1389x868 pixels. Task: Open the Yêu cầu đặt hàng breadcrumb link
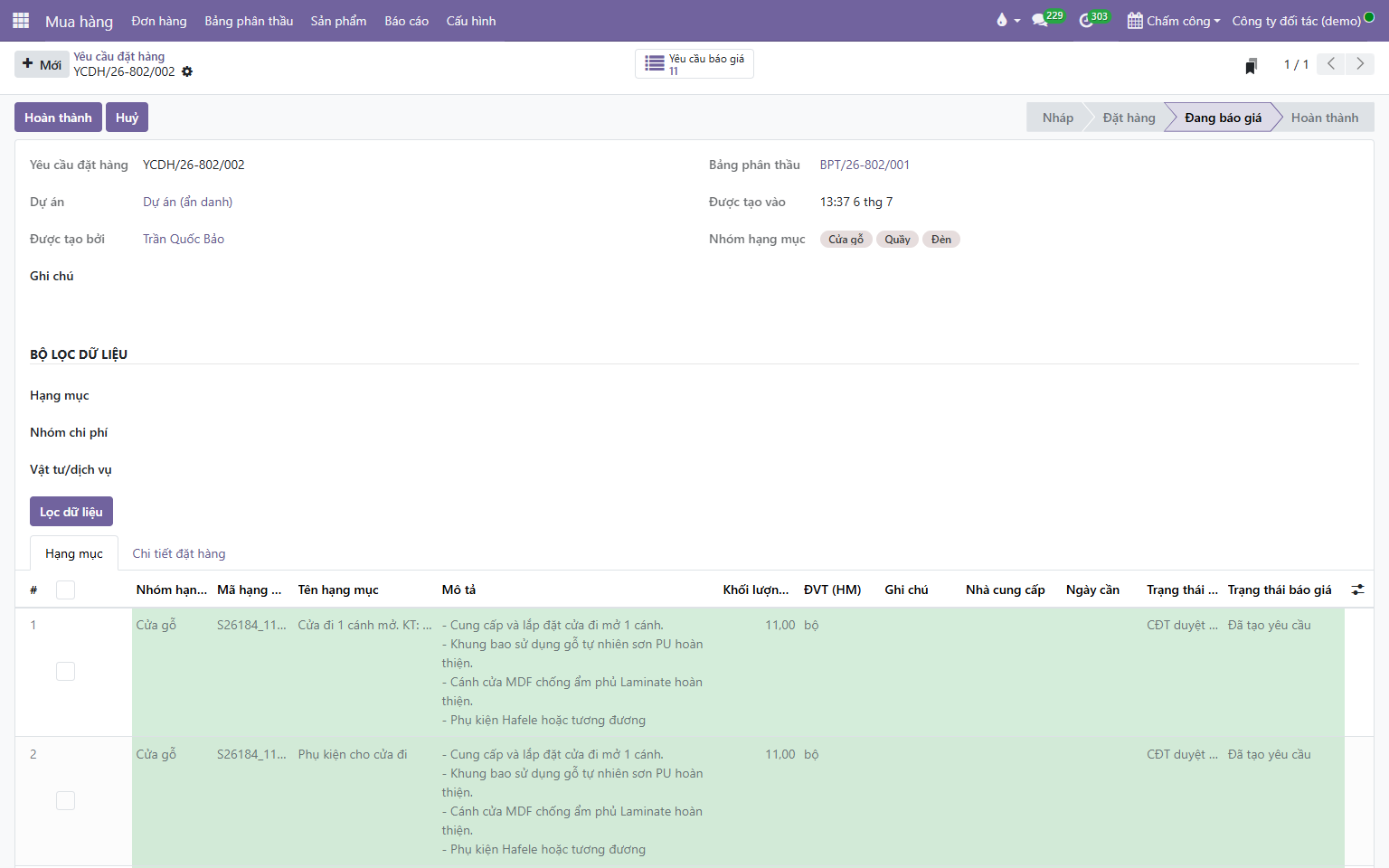pyautogui.click(x=119, y=56)
